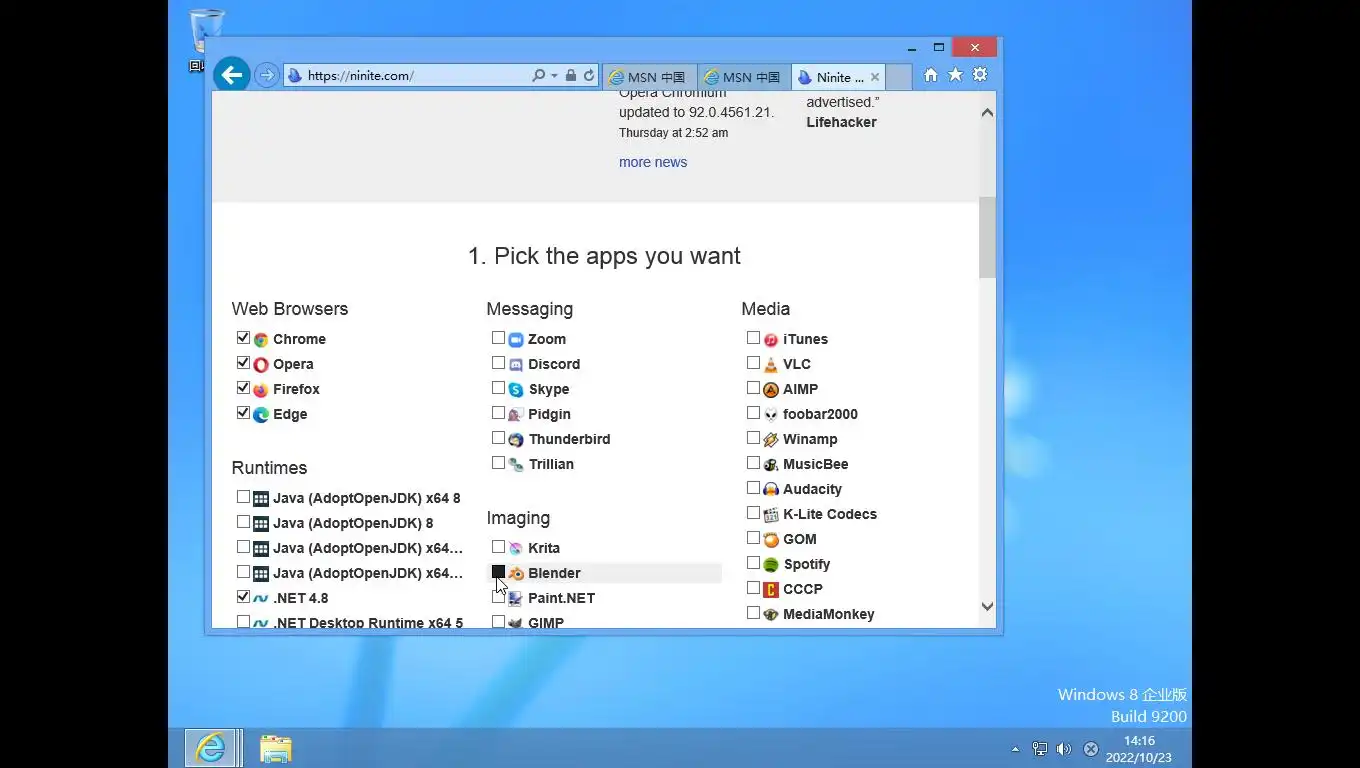Viewport: 1360px width, 768px height.
Task: Switch to first MSN 中国 tab
Action: pyautogui.click(x=649, y=77)
